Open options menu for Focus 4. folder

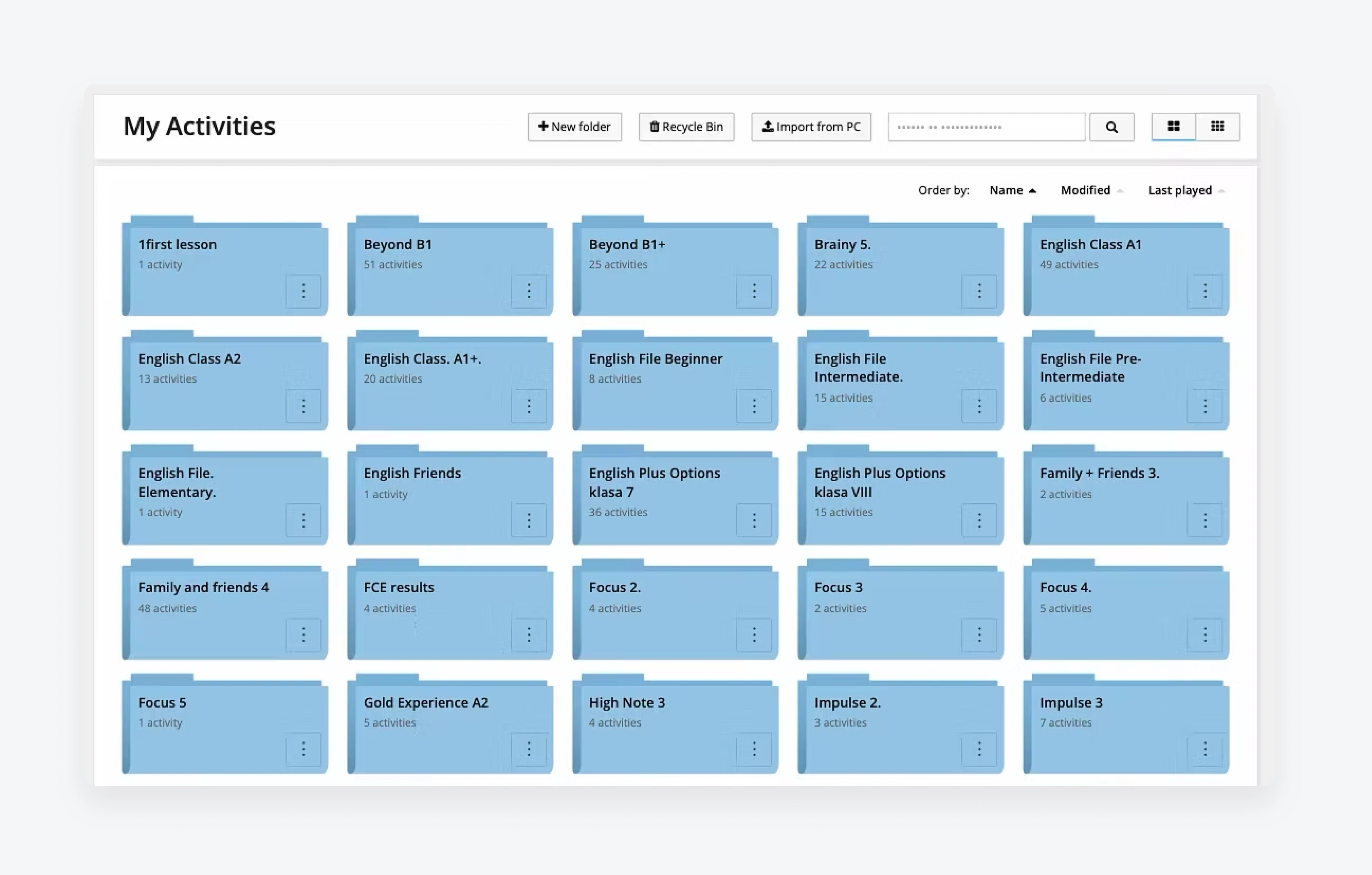[x=1205, y=635]
